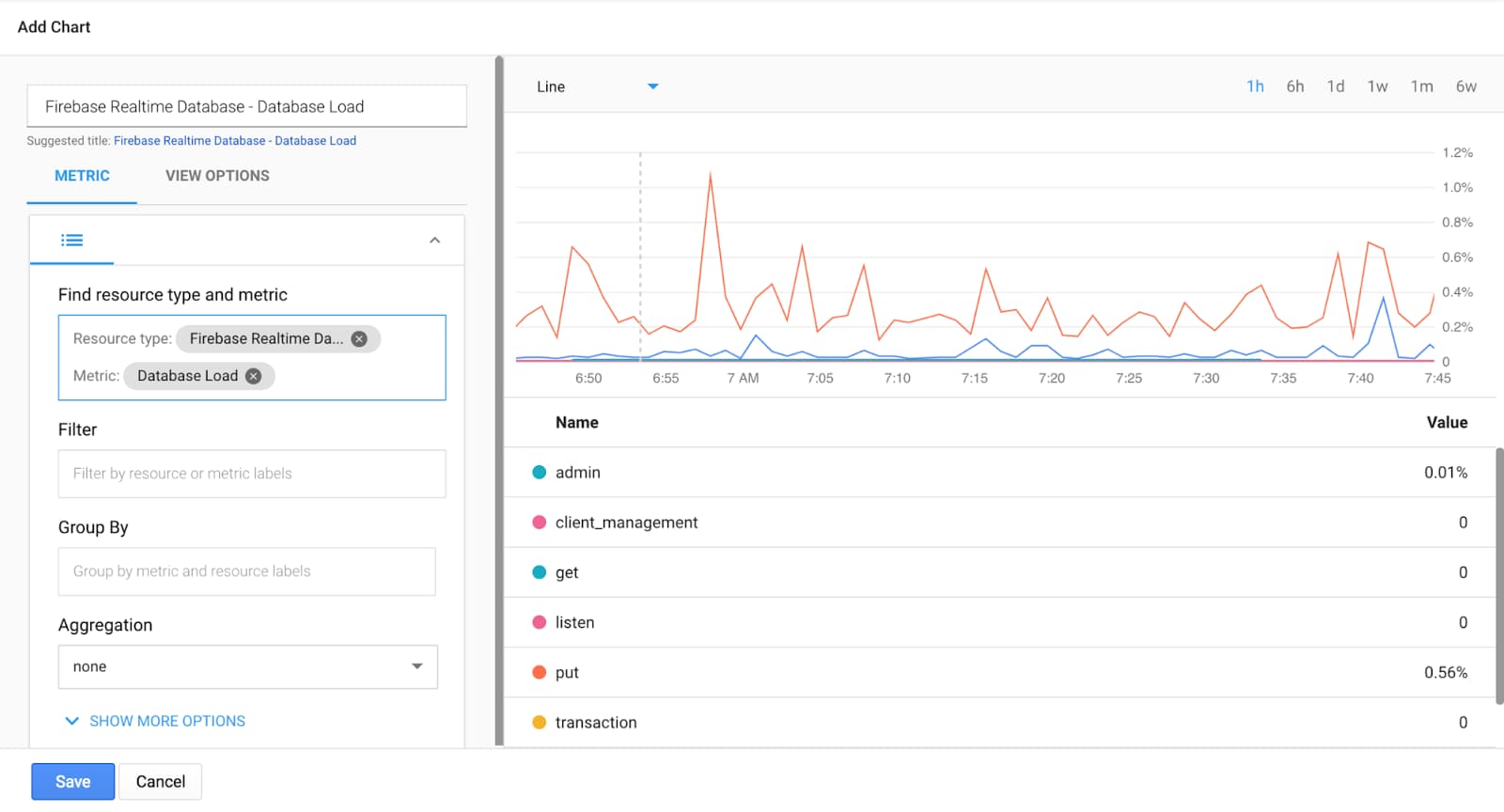Click the teal admin series color dot
The height and width of the screenshot is (812, 1504).
(x=540, y=472)
